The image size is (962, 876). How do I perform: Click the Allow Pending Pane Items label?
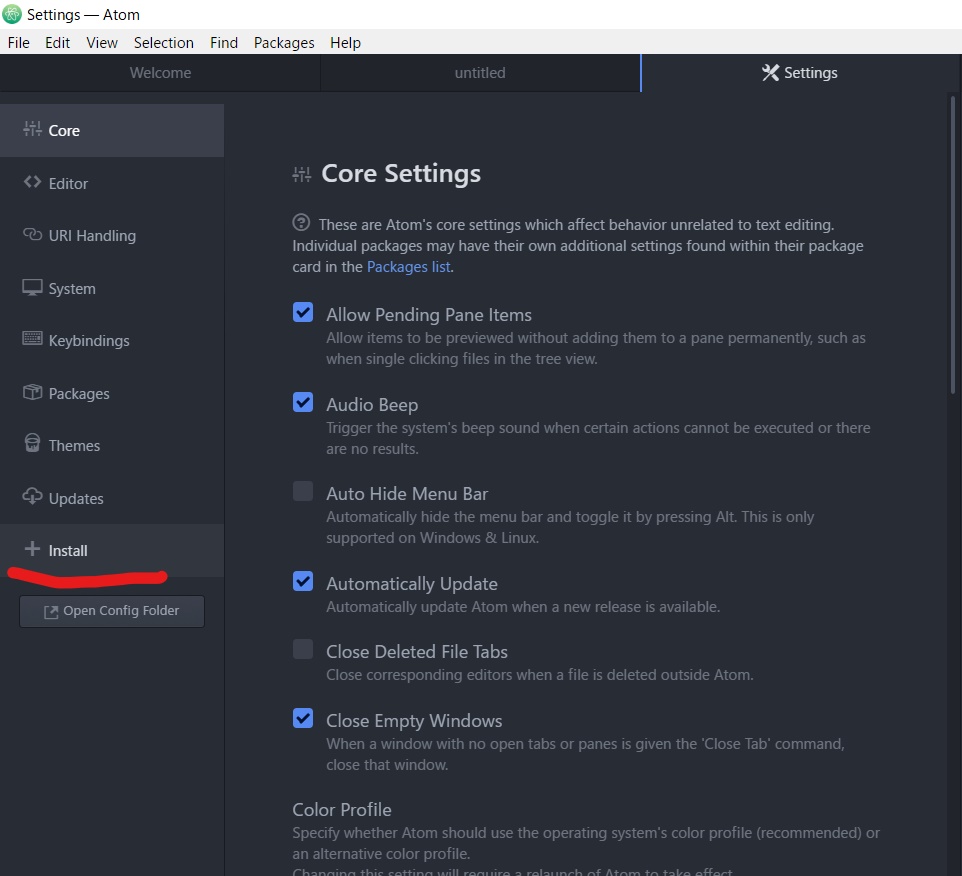click(429, 315)
